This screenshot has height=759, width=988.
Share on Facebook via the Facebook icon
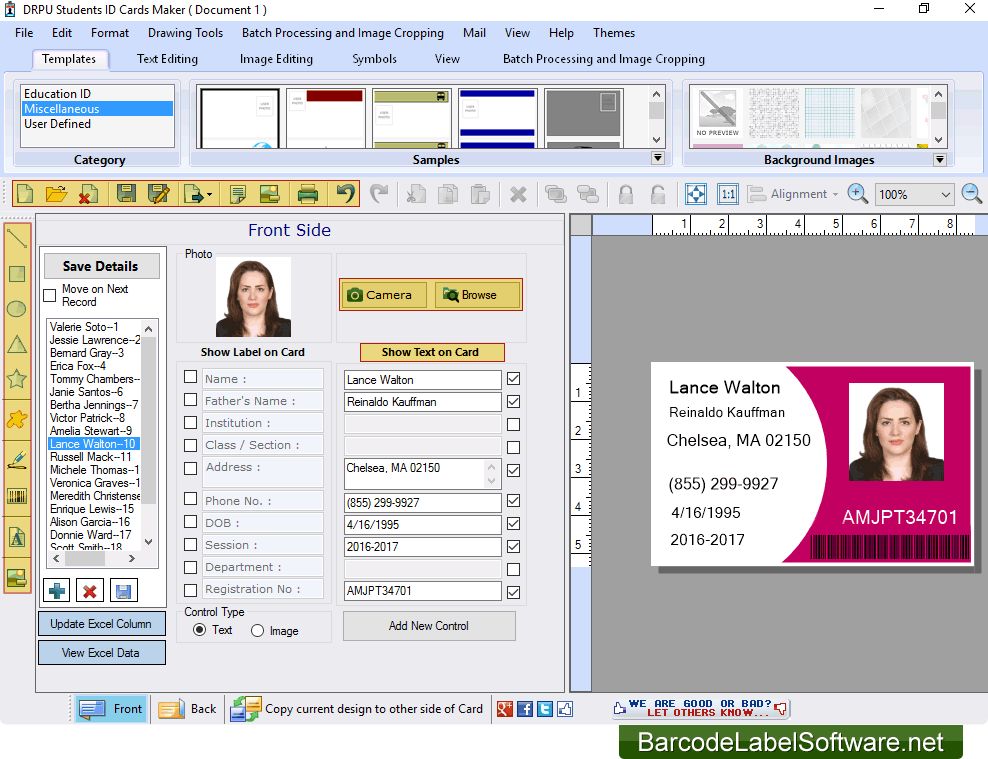[x=525, y=709]
